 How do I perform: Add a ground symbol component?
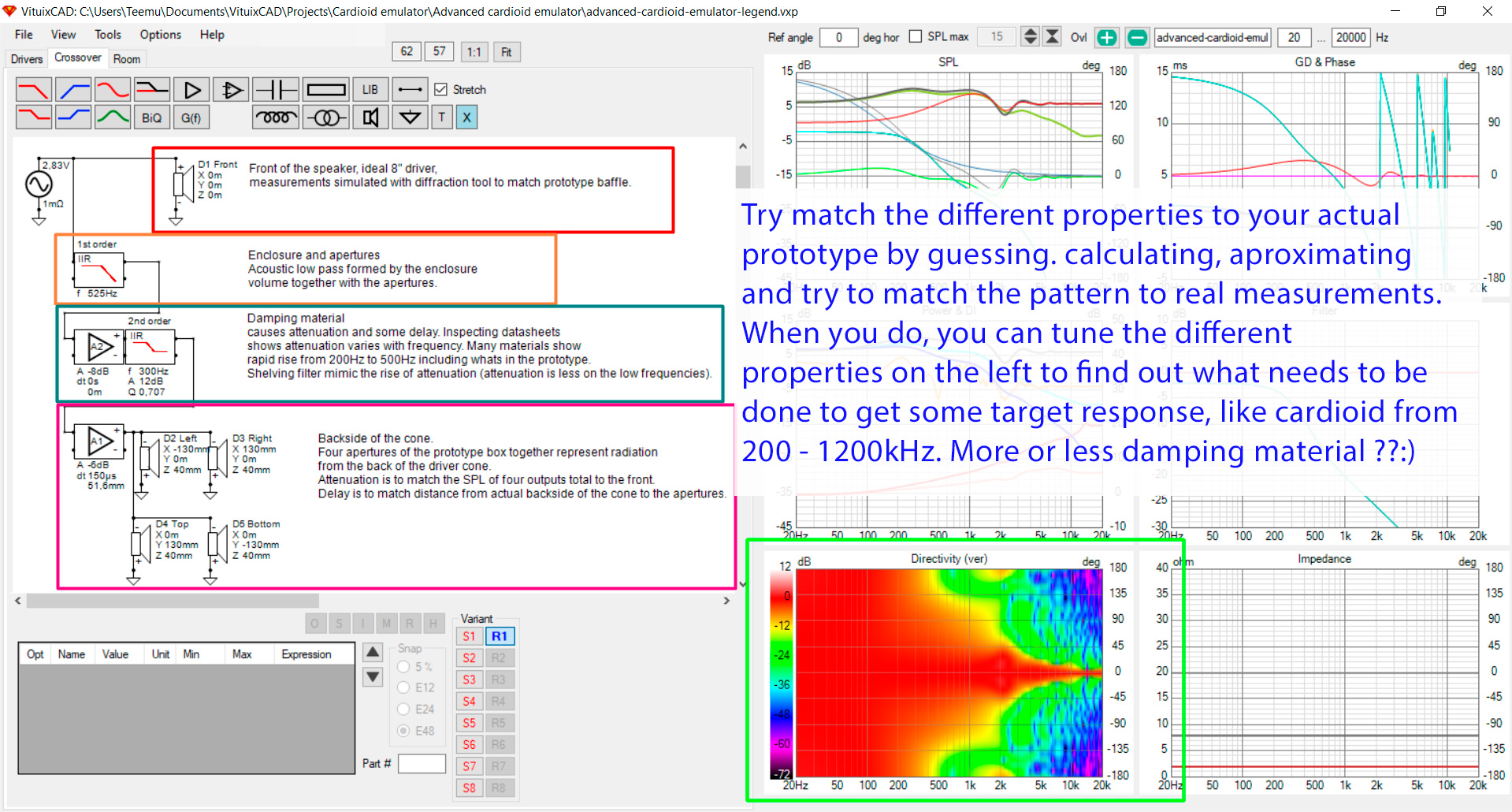click(x=410, y=117)
